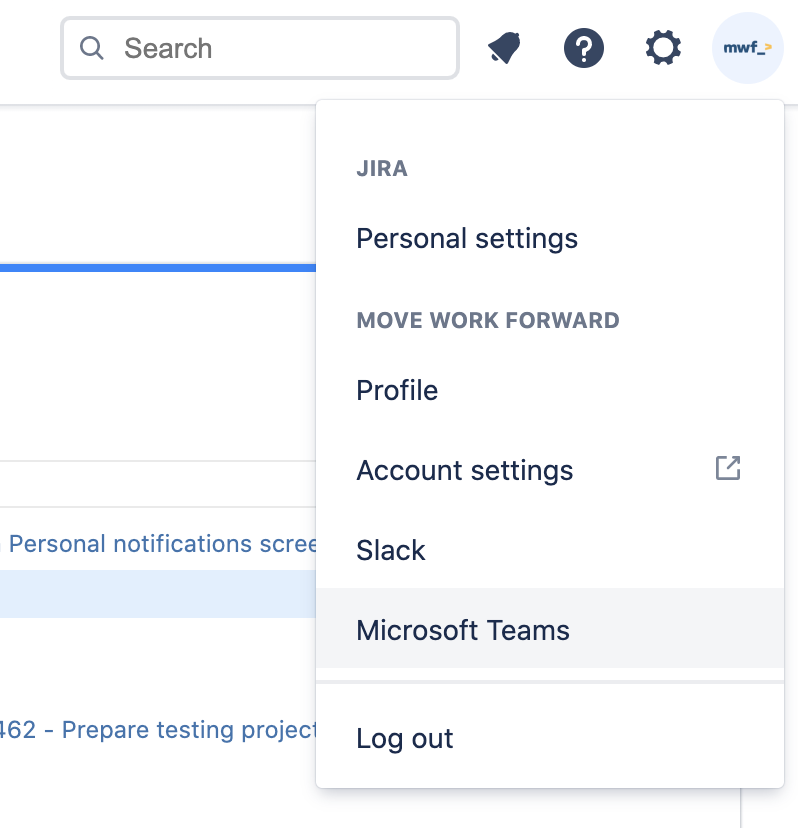Select Slack in the dropdown menu
Viewport: 798px width, 828px height.
pyautogui.click(x=391, y=550)
